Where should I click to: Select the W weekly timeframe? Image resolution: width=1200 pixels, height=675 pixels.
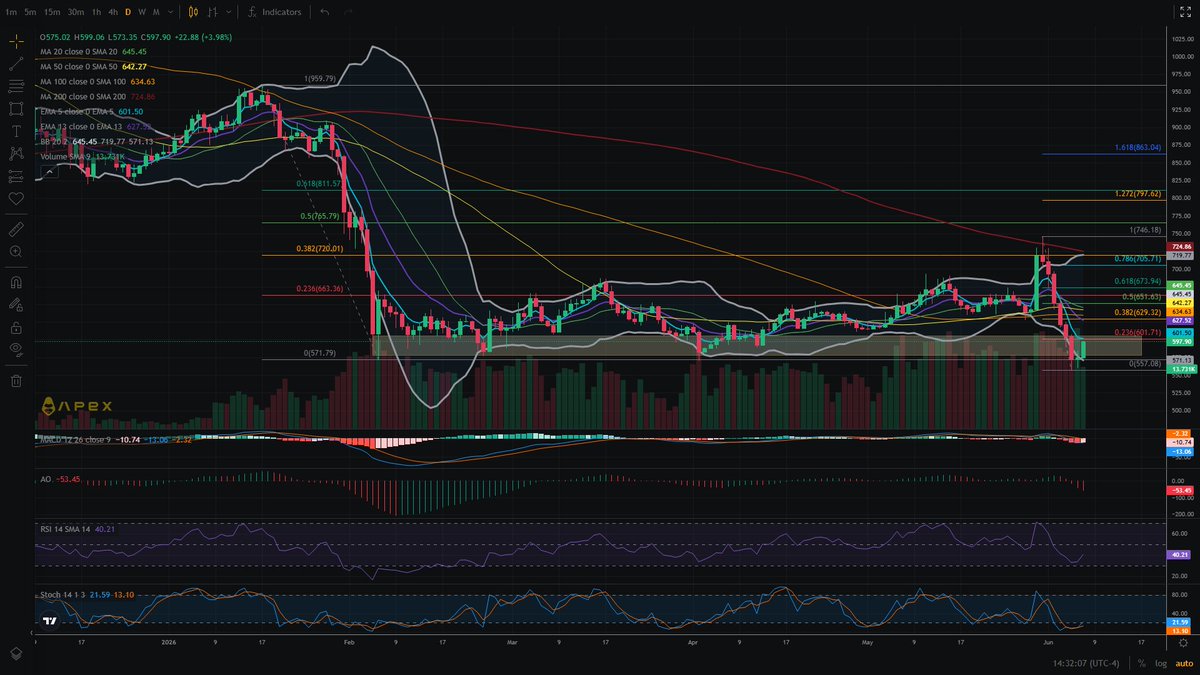(142, 12)
